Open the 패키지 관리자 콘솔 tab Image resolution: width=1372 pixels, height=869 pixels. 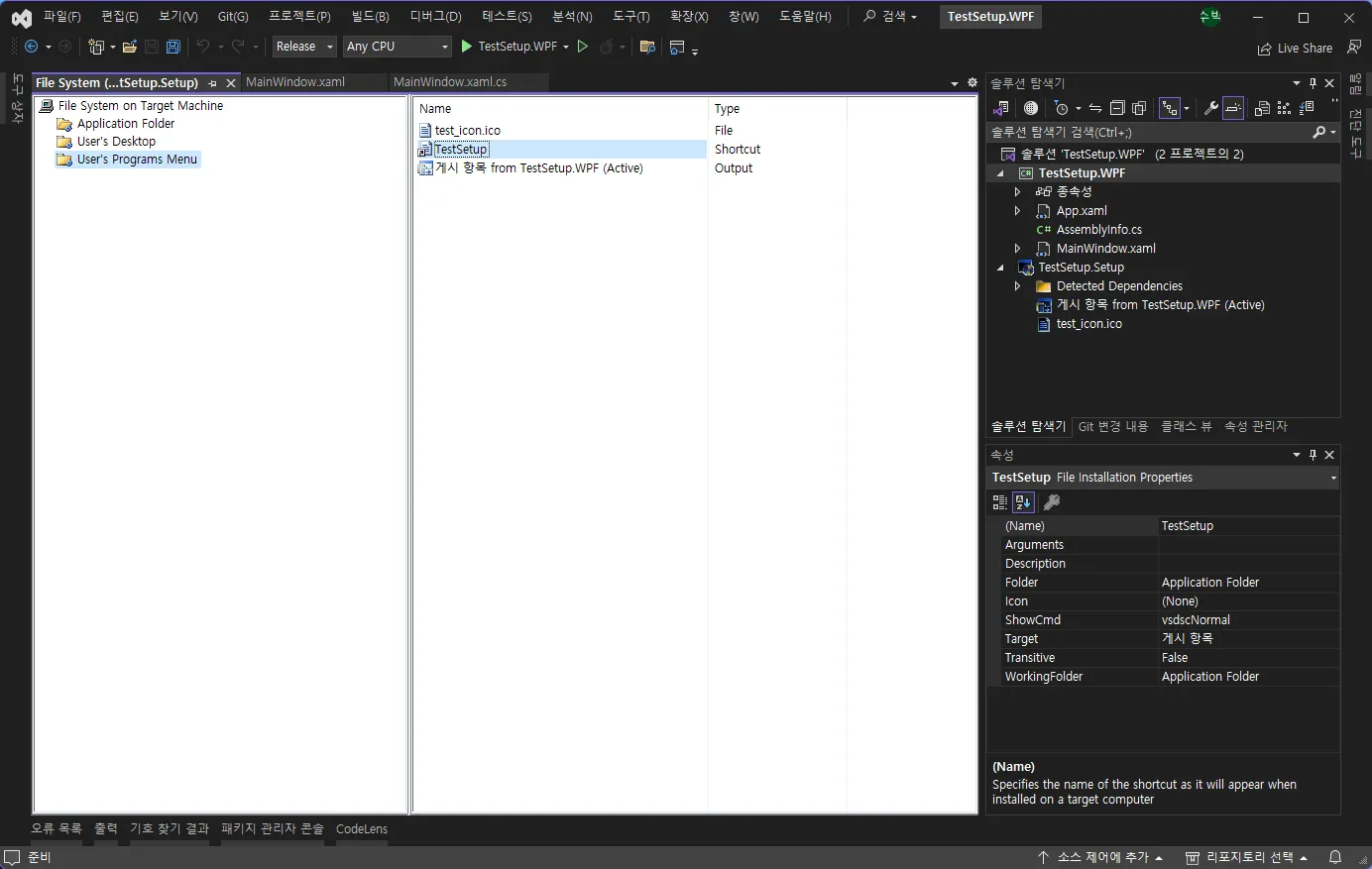[273, 829]
